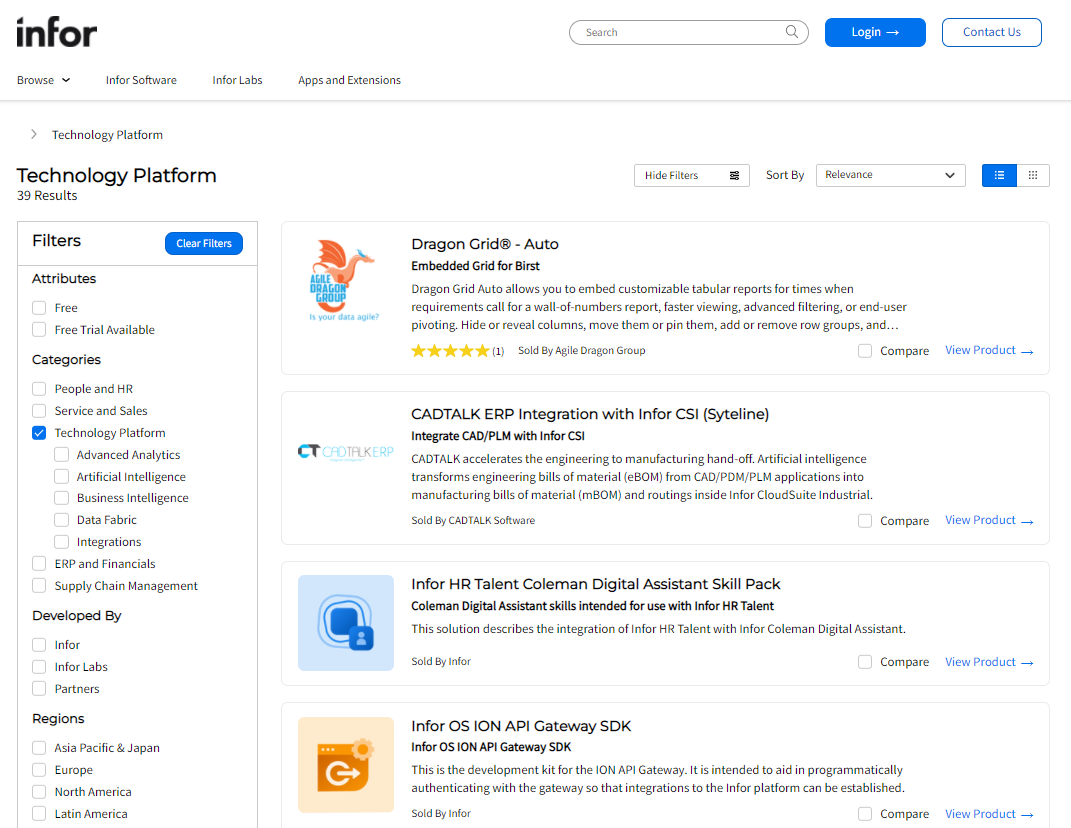The image size is (1071, 828).
Task: Click Sold By CADTALK Software text
Action: [x=473, y=521]
